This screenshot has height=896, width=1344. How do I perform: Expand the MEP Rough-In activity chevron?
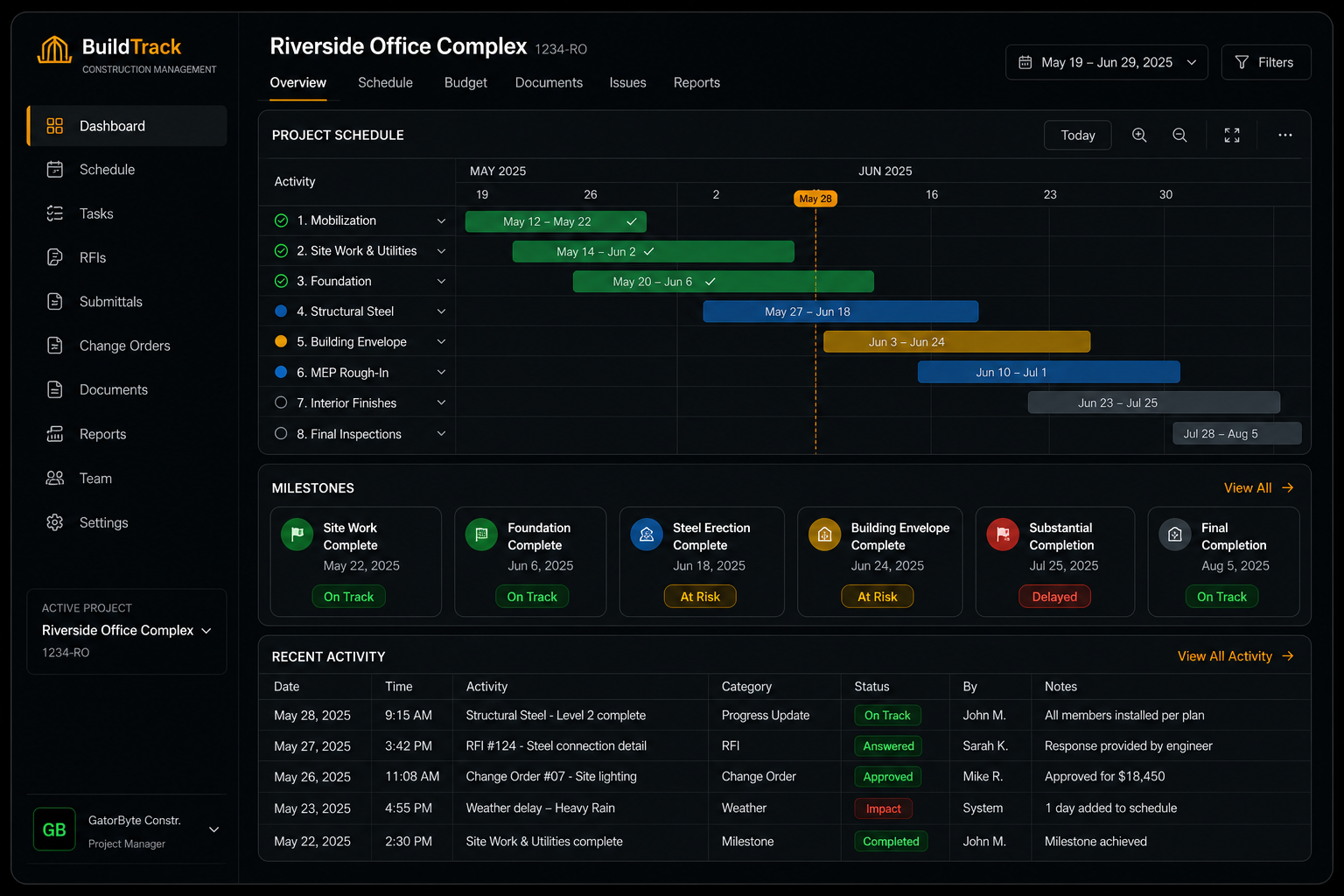(441, 373)
